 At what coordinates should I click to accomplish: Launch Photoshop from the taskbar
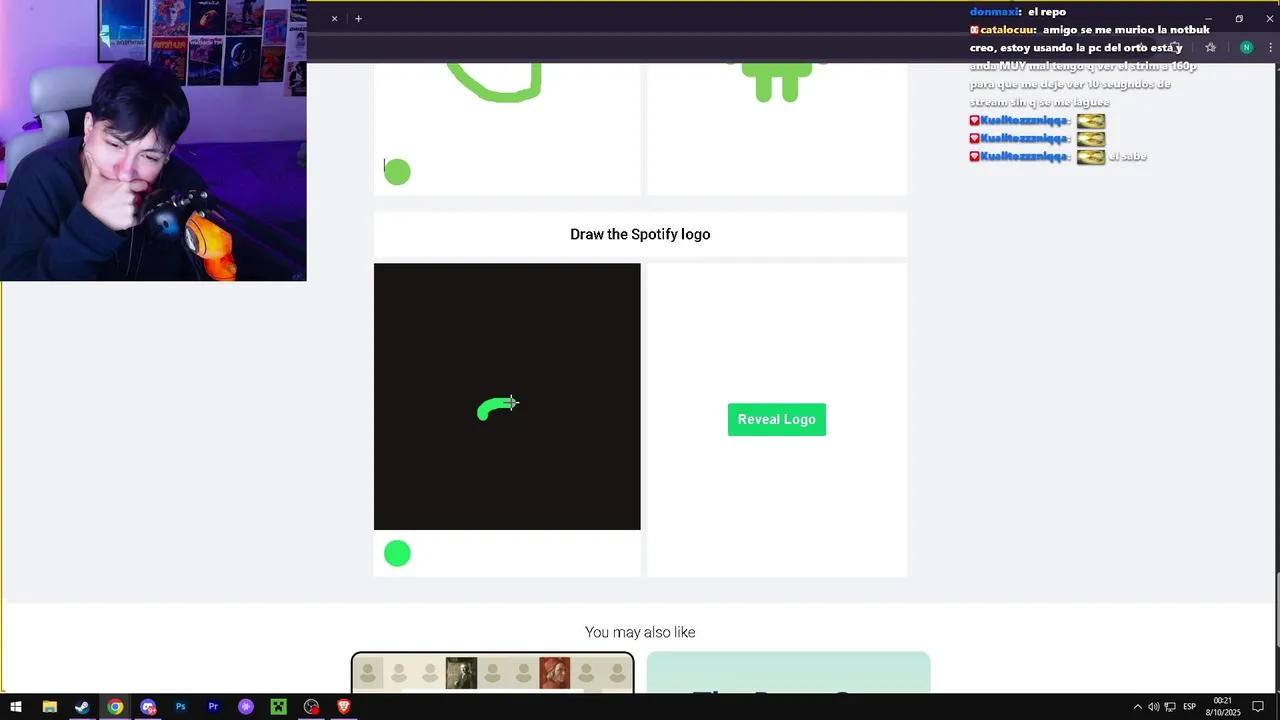(181, 707)
